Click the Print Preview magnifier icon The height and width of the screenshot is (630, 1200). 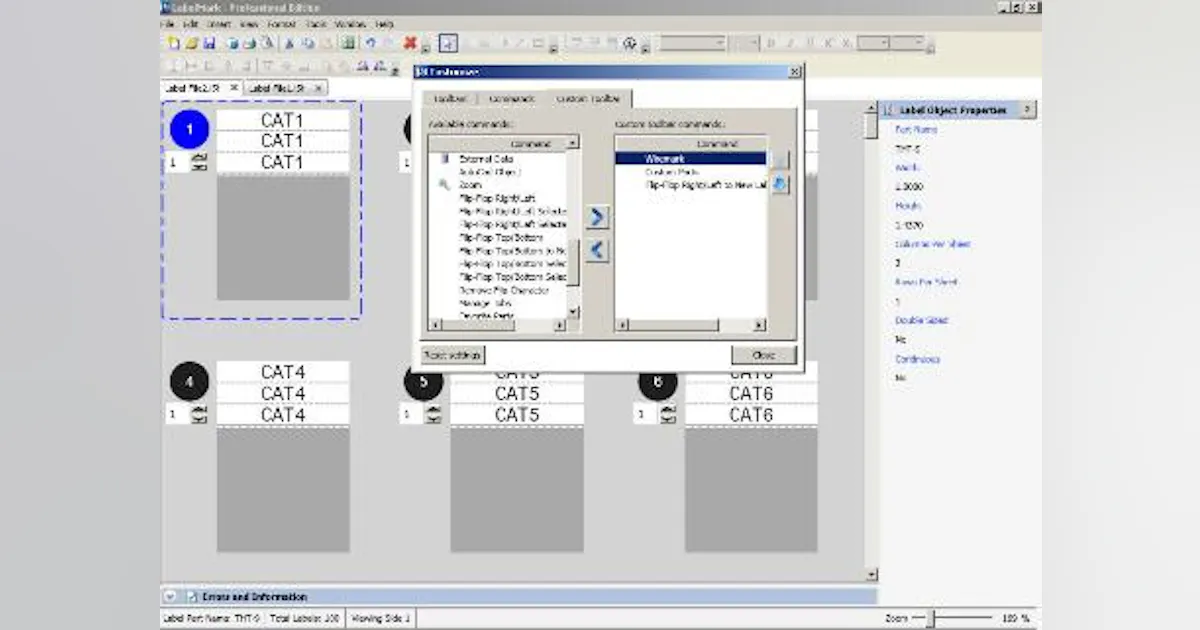(268, 44)
